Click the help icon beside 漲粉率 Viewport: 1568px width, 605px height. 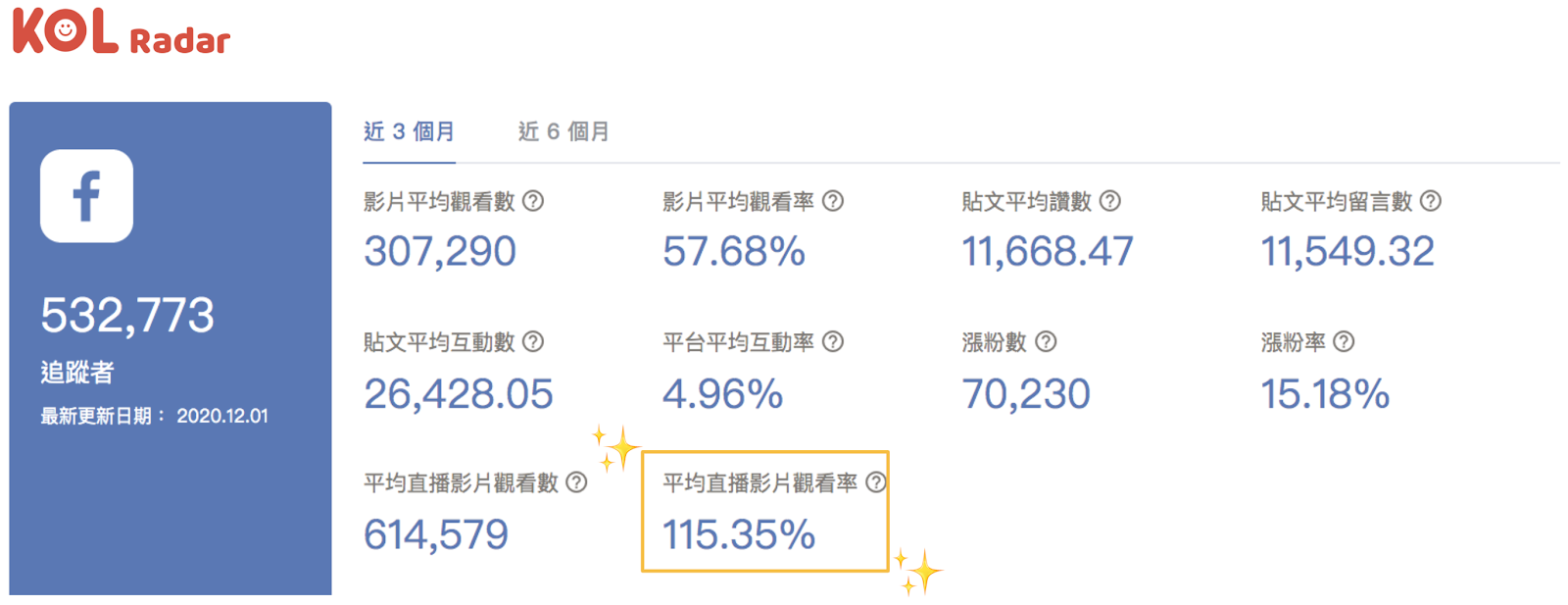point(1345,341)
